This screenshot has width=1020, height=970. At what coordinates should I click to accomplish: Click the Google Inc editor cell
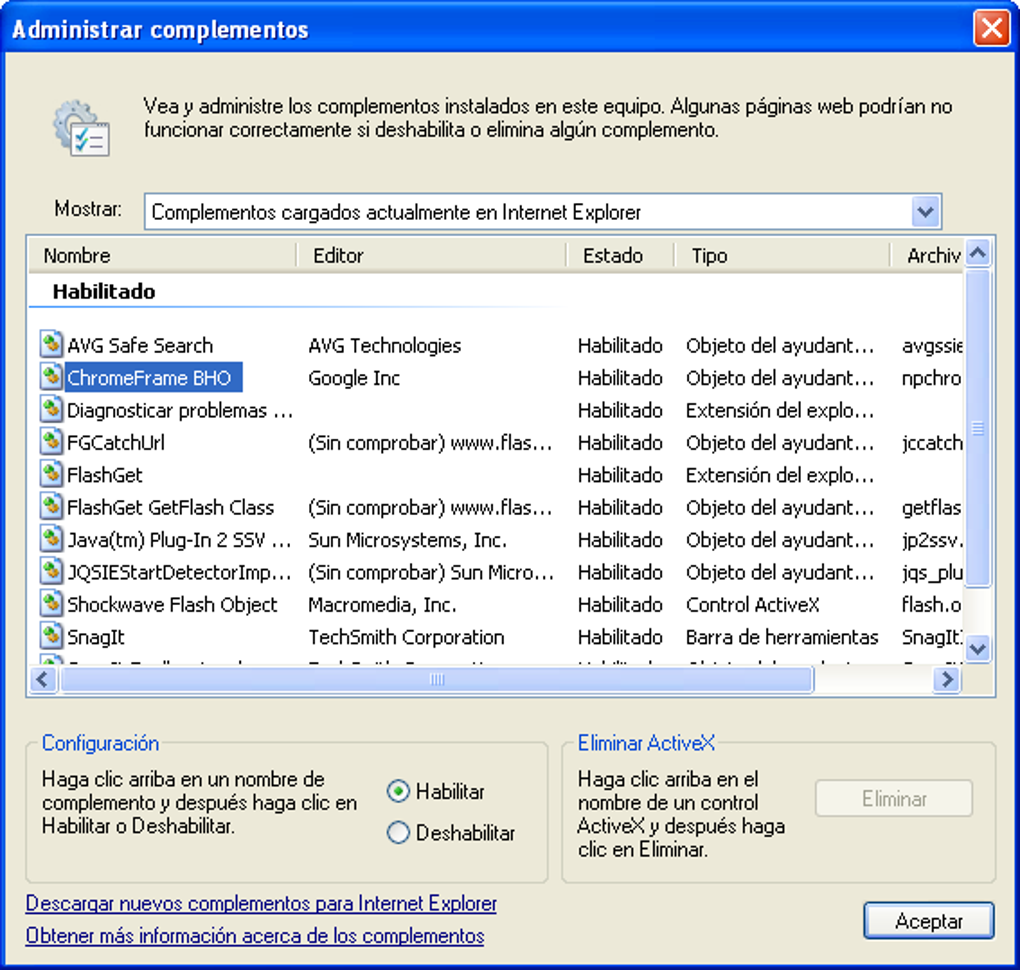coord(354,377)
